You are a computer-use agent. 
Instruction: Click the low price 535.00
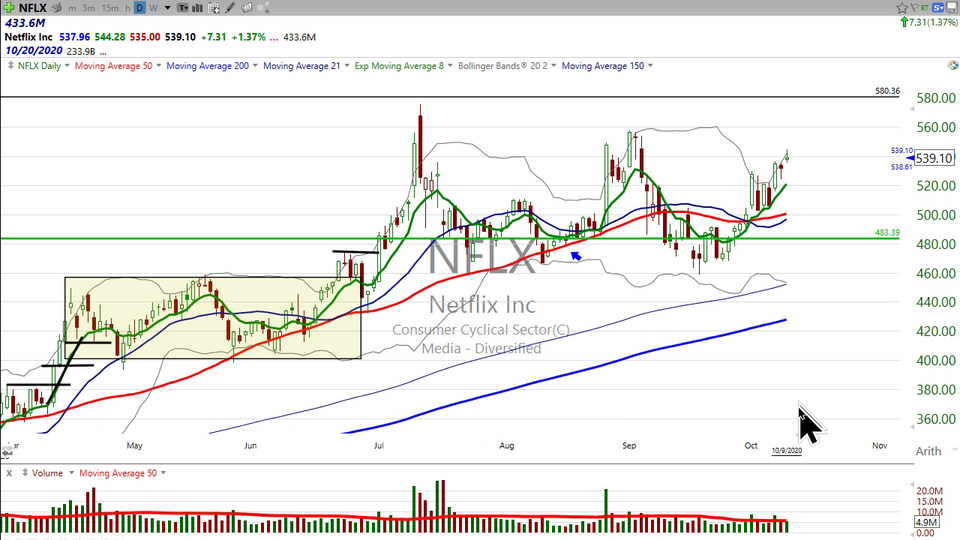click(144, 37)
